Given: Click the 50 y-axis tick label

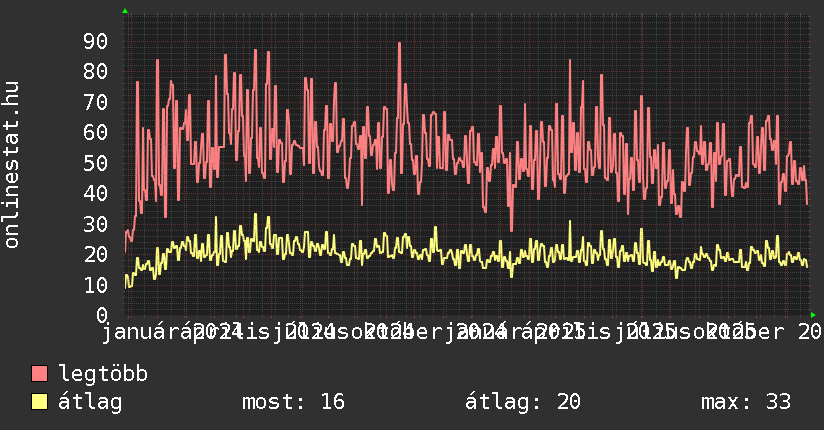Looking at the screenshot, I should point(95,163).
